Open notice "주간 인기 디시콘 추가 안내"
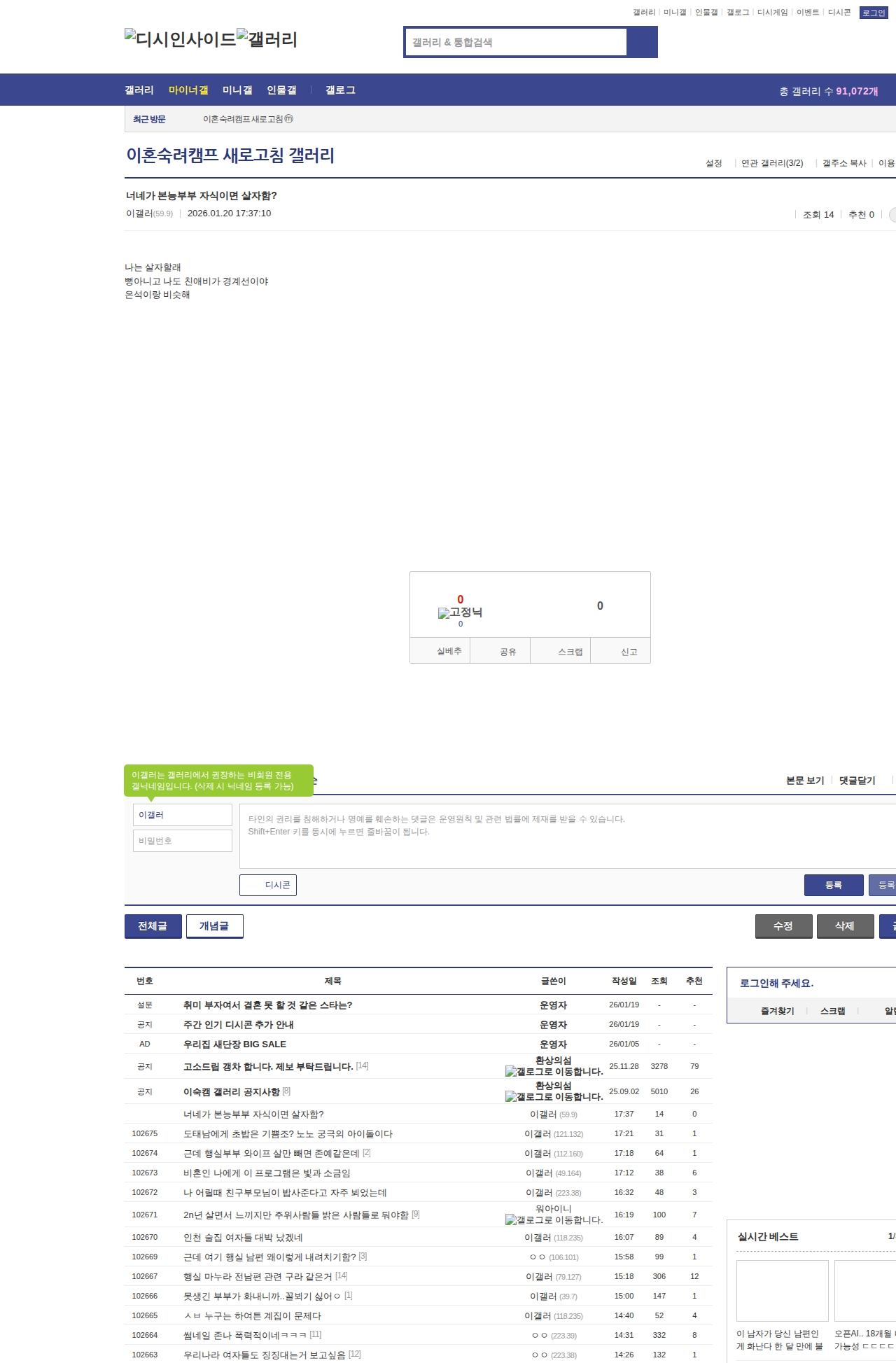 tap(239, 1024)
